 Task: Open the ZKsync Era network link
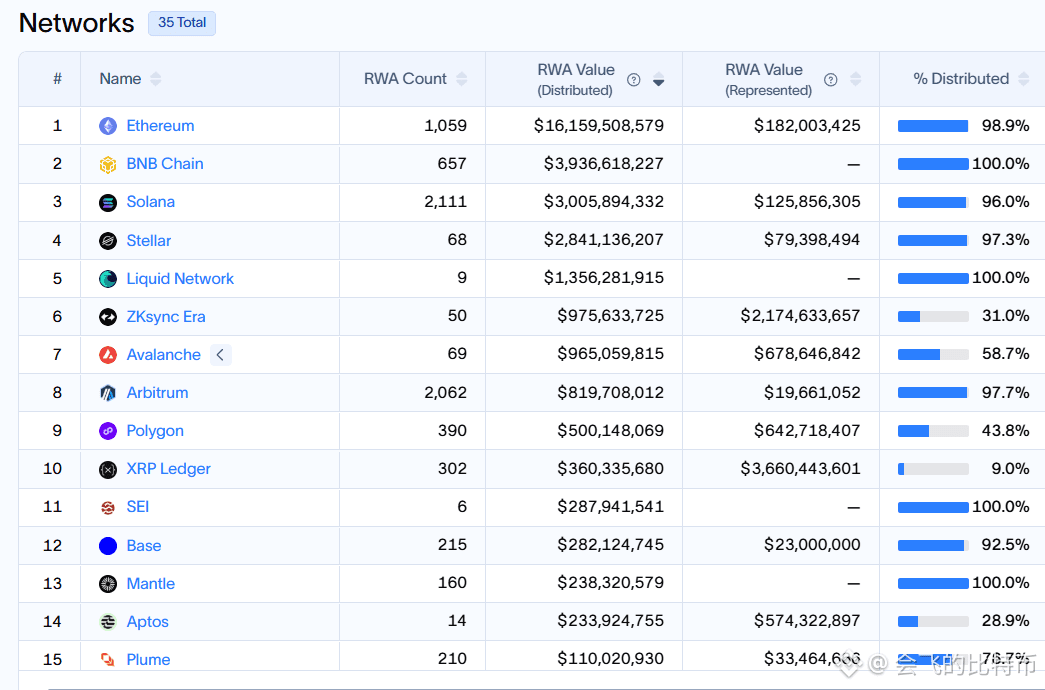click(166, 317)
